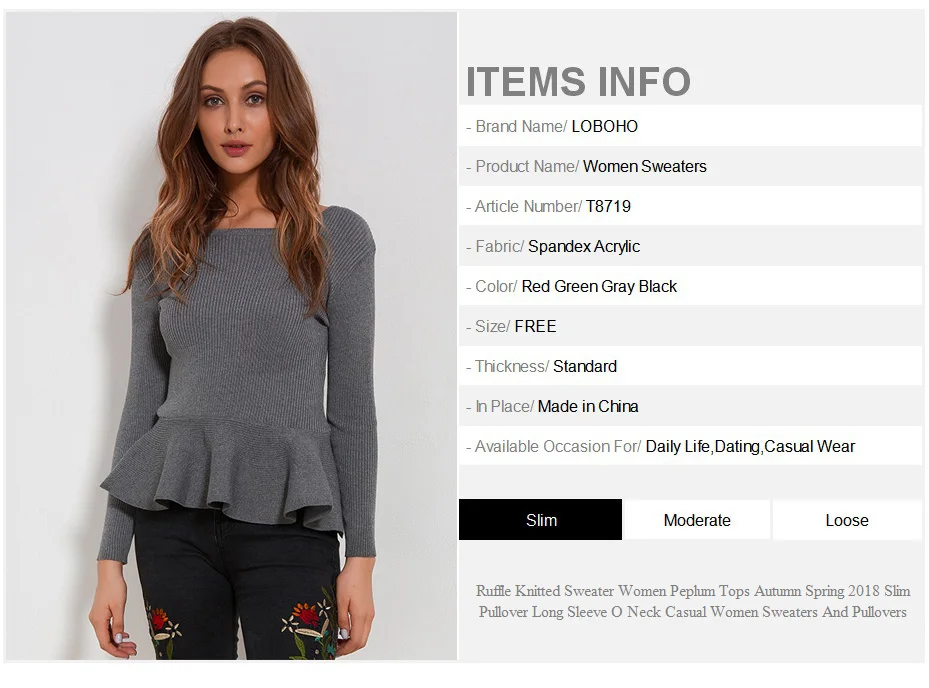Click the LOBOHO brand name text
The image size is (929, 688).
click(x=604, y=126)
